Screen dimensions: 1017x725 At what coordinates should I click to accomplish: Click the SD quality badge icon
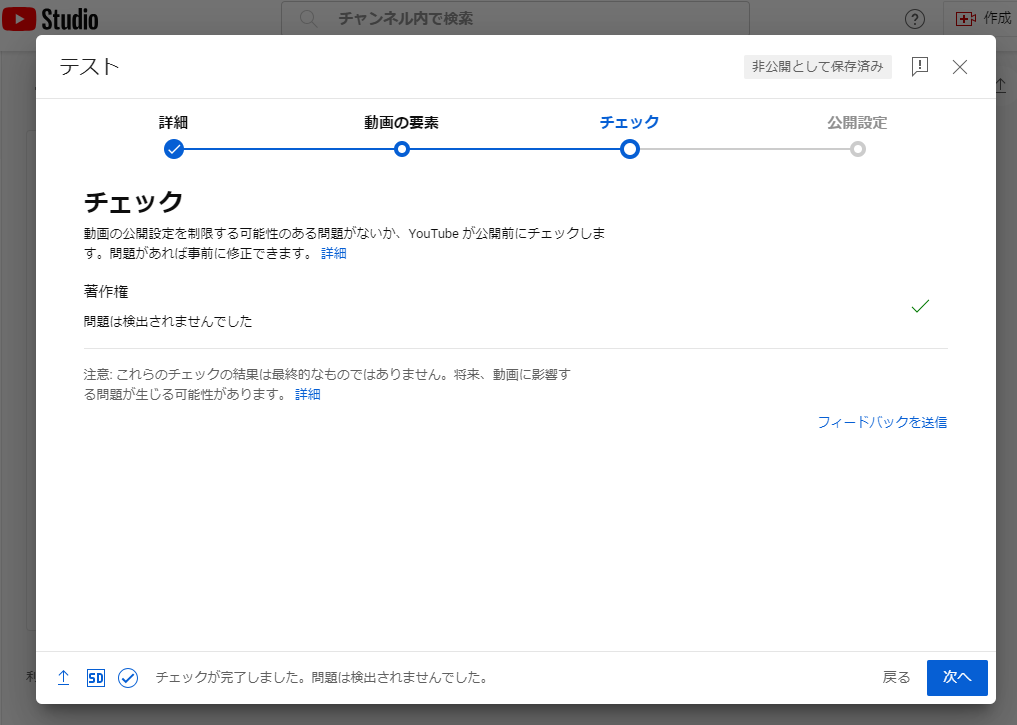point(95,678)
